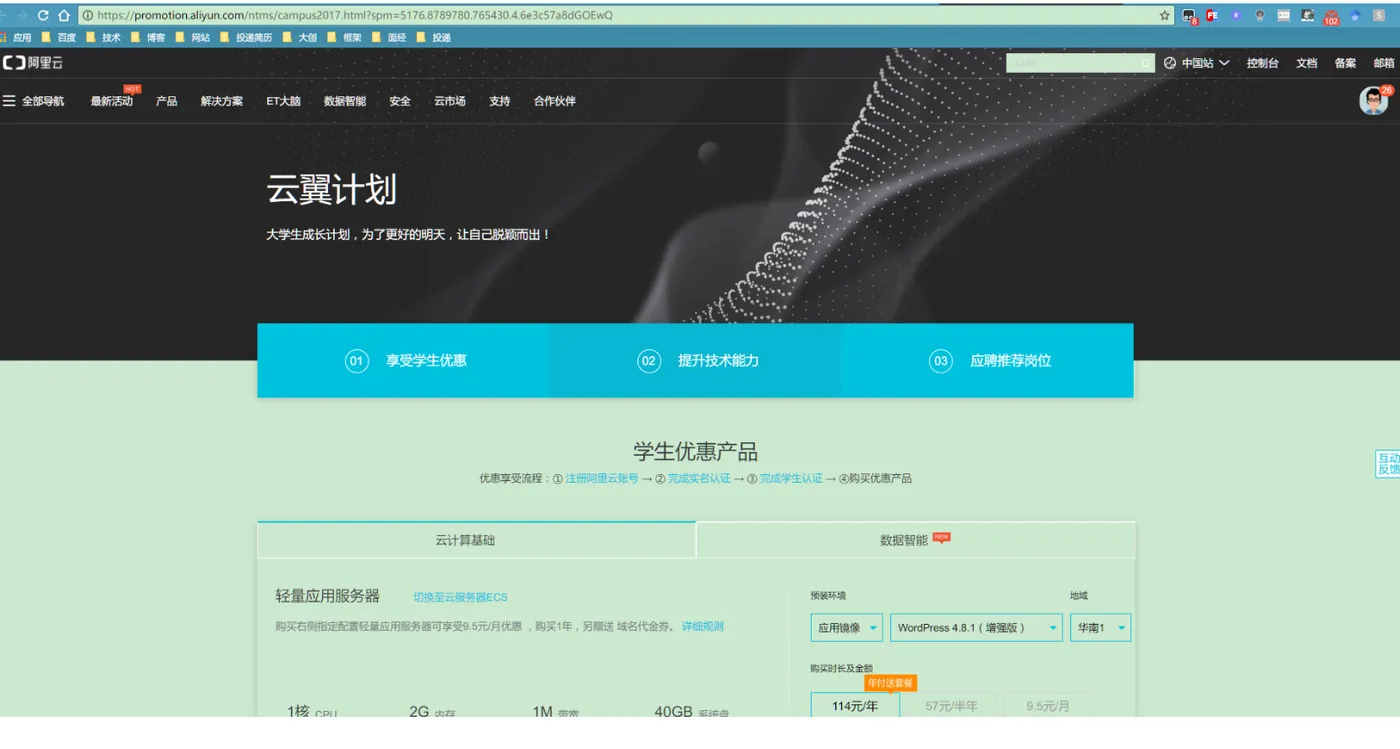Open 安全 nav menu
The image size is (1400, 749).
pos(400,101)
